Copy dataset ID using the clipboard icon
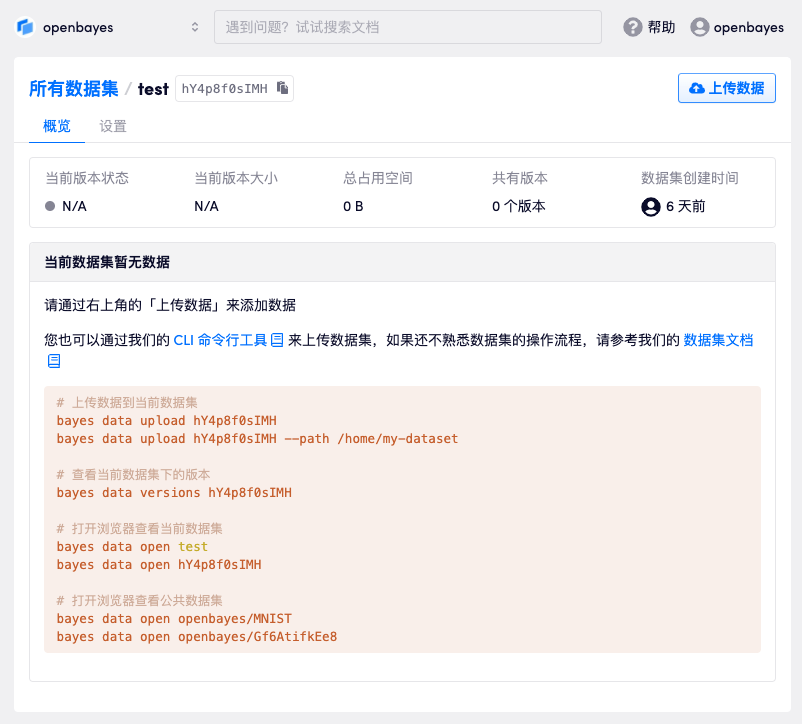The image size is (802, 724). [x=282, y=88]
